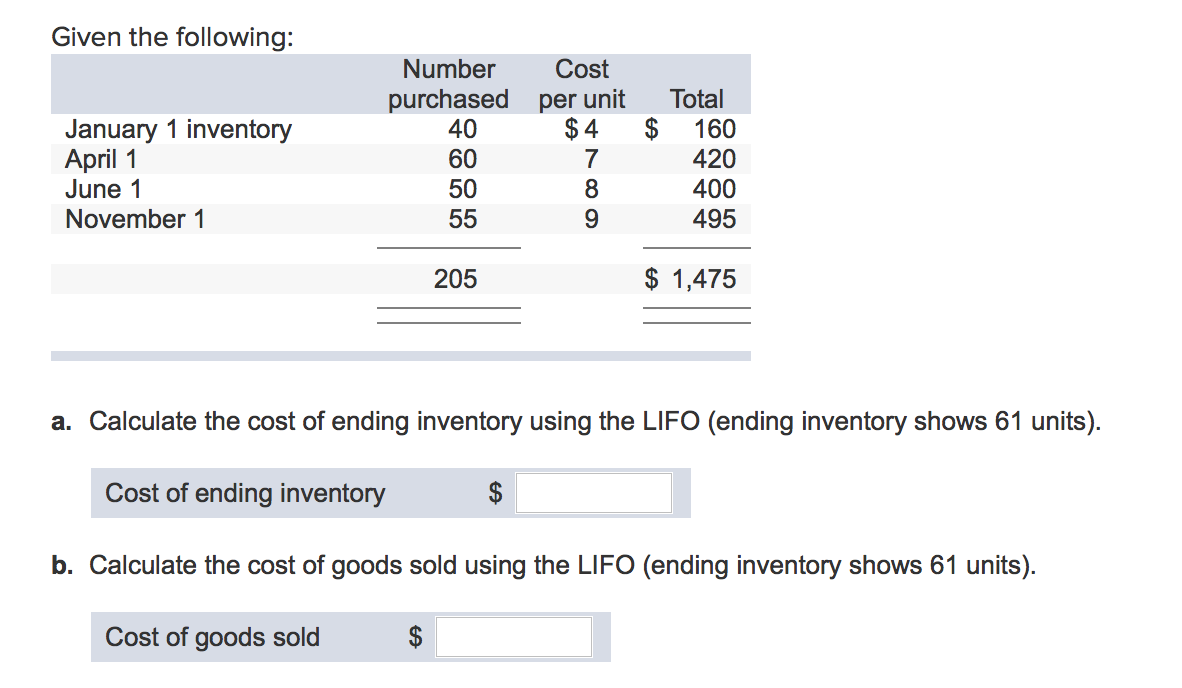
Task: Select the January 1 inventory row label
Action: [x=178, y=129]
